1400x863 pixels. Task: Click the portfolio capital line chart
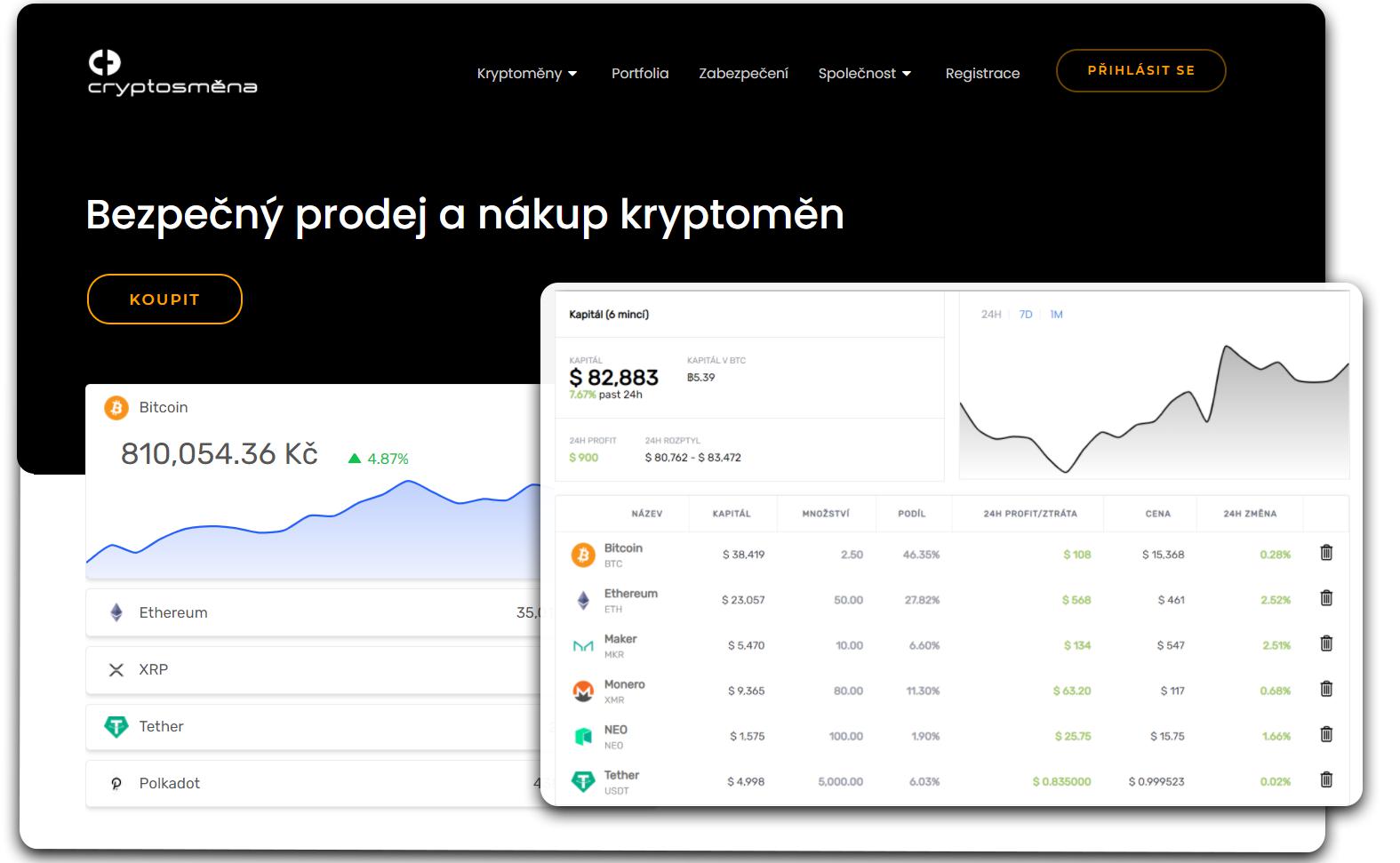pyautogui.click(x=1154, y=410)
